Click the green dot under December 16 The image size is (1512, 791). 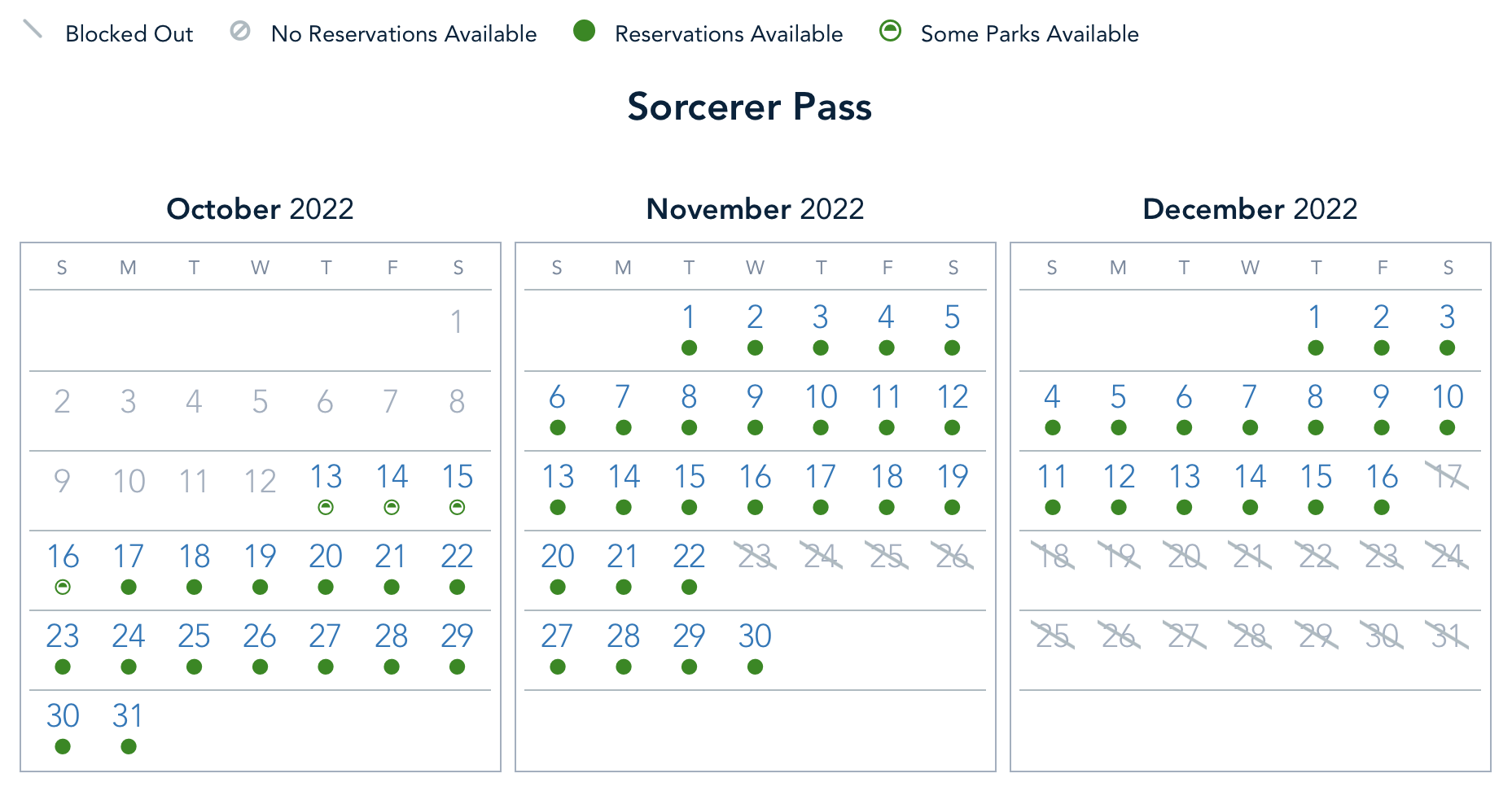(x=1382, y=508)
